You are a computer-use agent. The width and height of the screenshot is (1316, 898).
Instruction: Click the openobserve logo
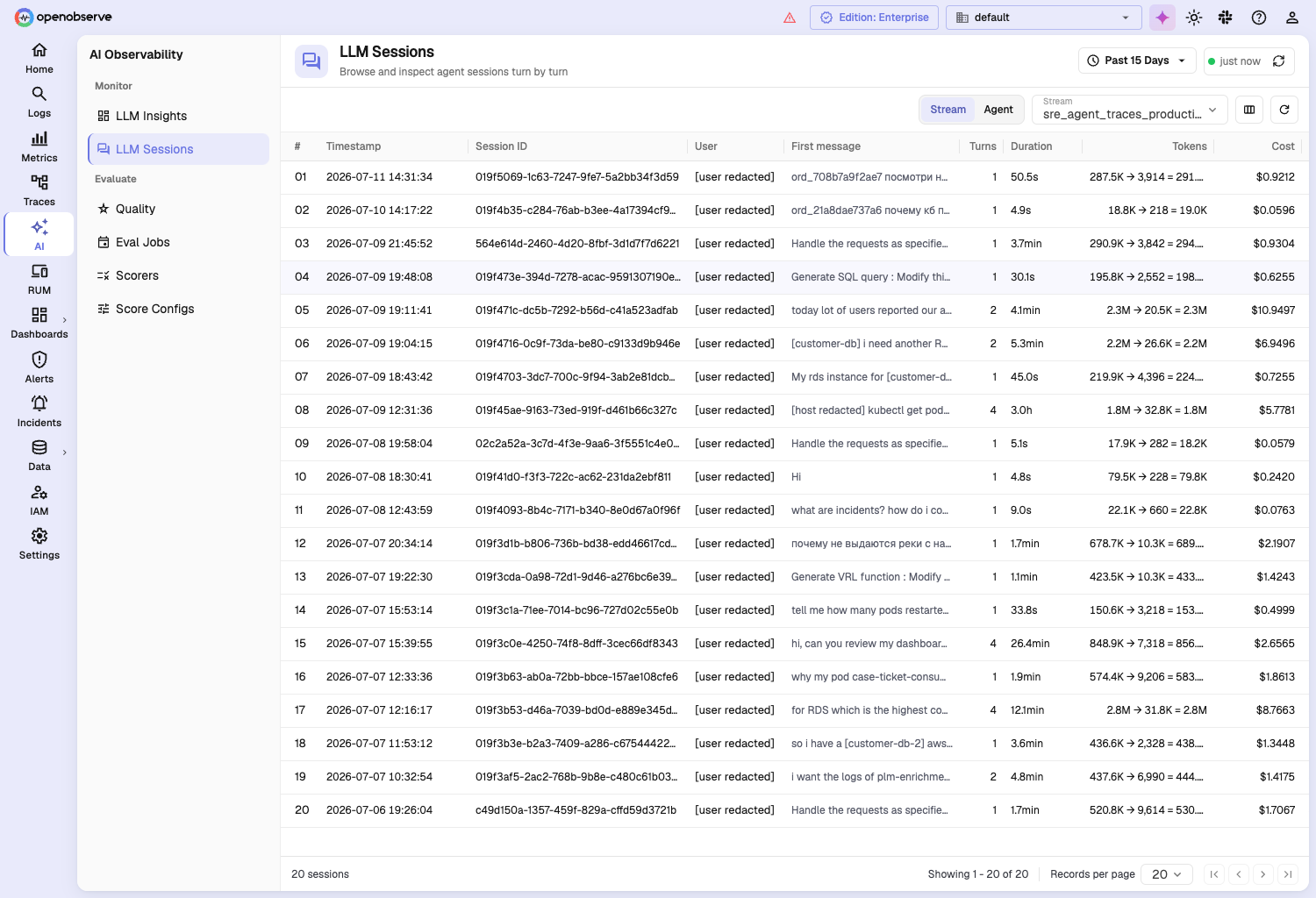tap(63, 17)
